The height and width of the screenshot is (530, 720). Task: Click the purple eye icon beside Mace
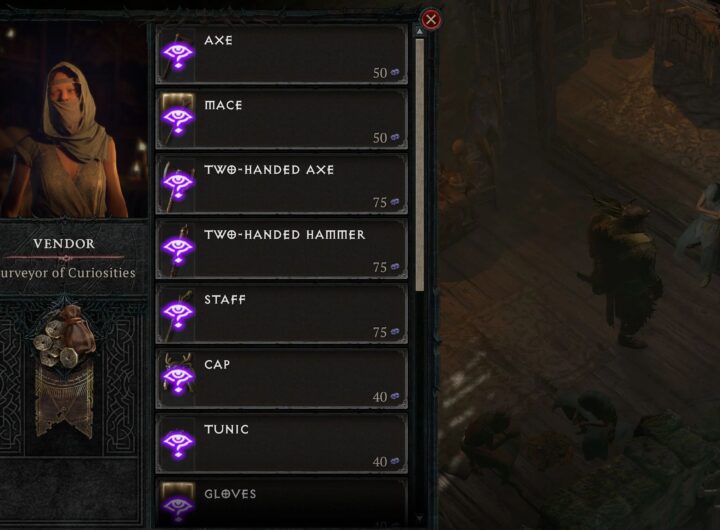(x=178, y=119)
